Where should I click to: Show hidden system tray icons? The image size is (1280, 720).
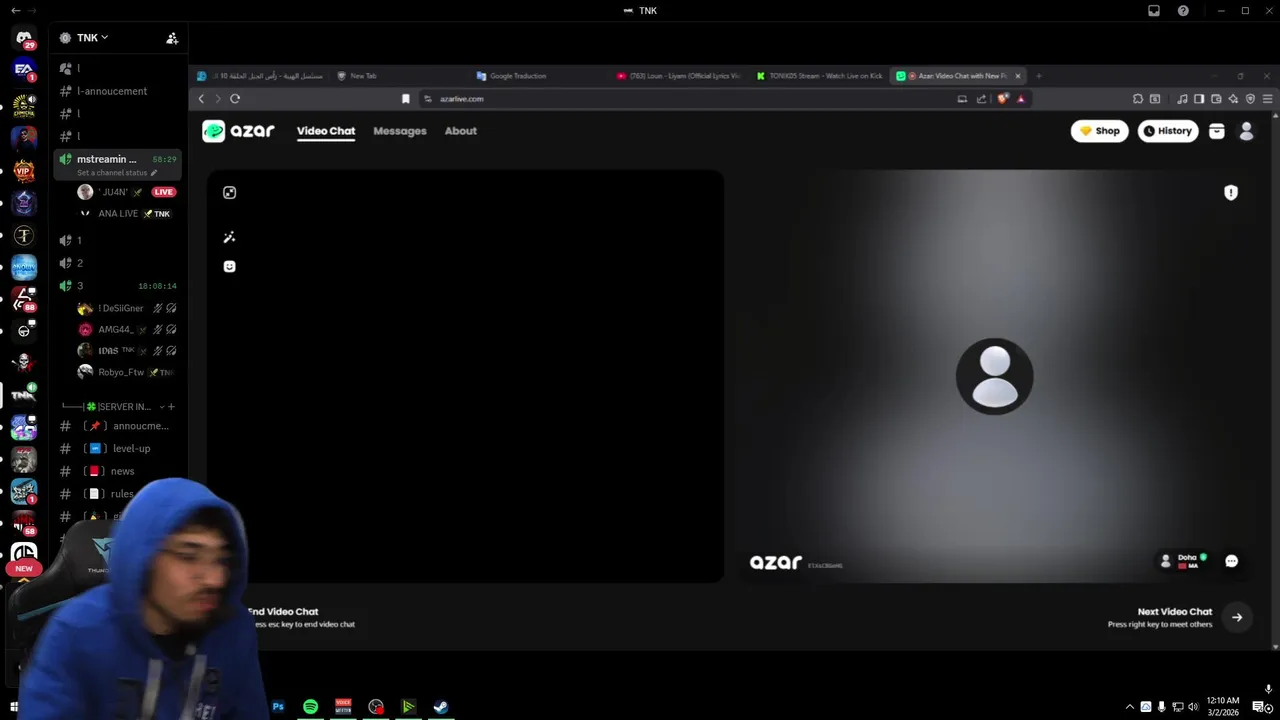tap(1130, 707)
